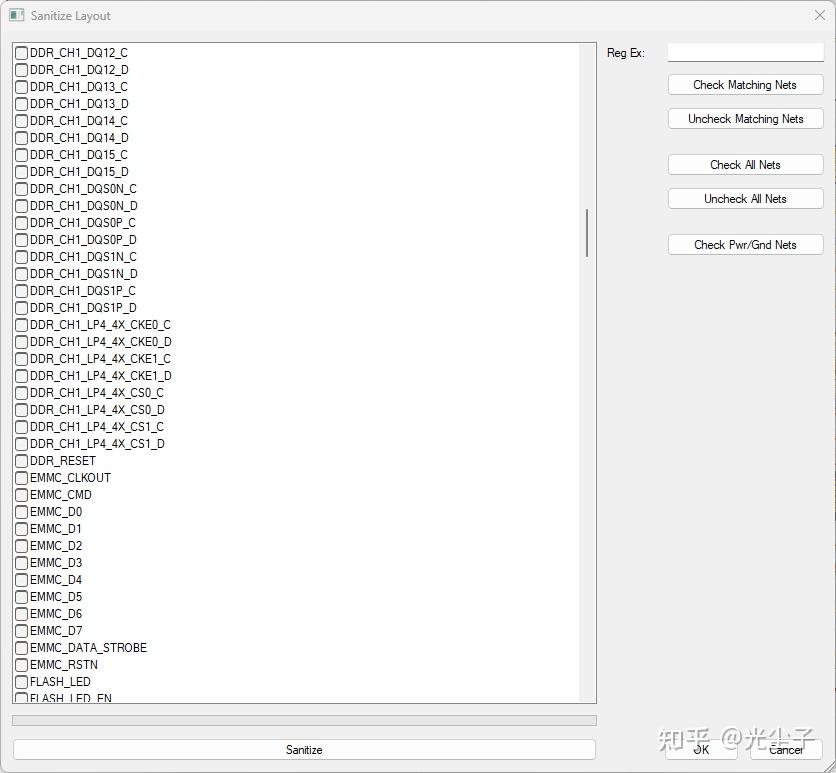Select the EMMC_DATA_STROBE checkbox
836x773 pixels.
pyautogui.click(x=21, y=648)
